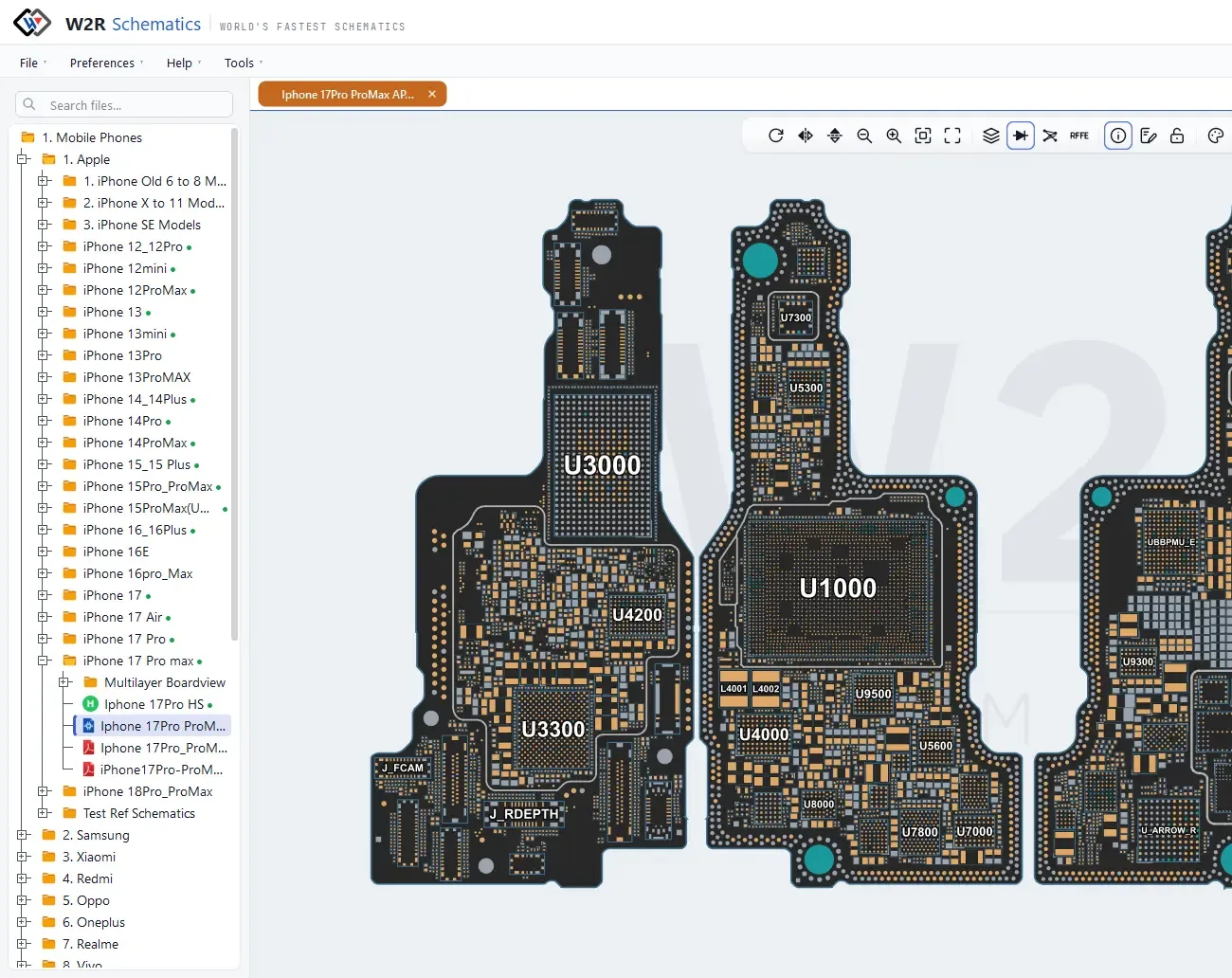Select the iPhone 16pro_Max folder
The height and width of the screenshot is (978, 1232).
click(x=127, y=573)
